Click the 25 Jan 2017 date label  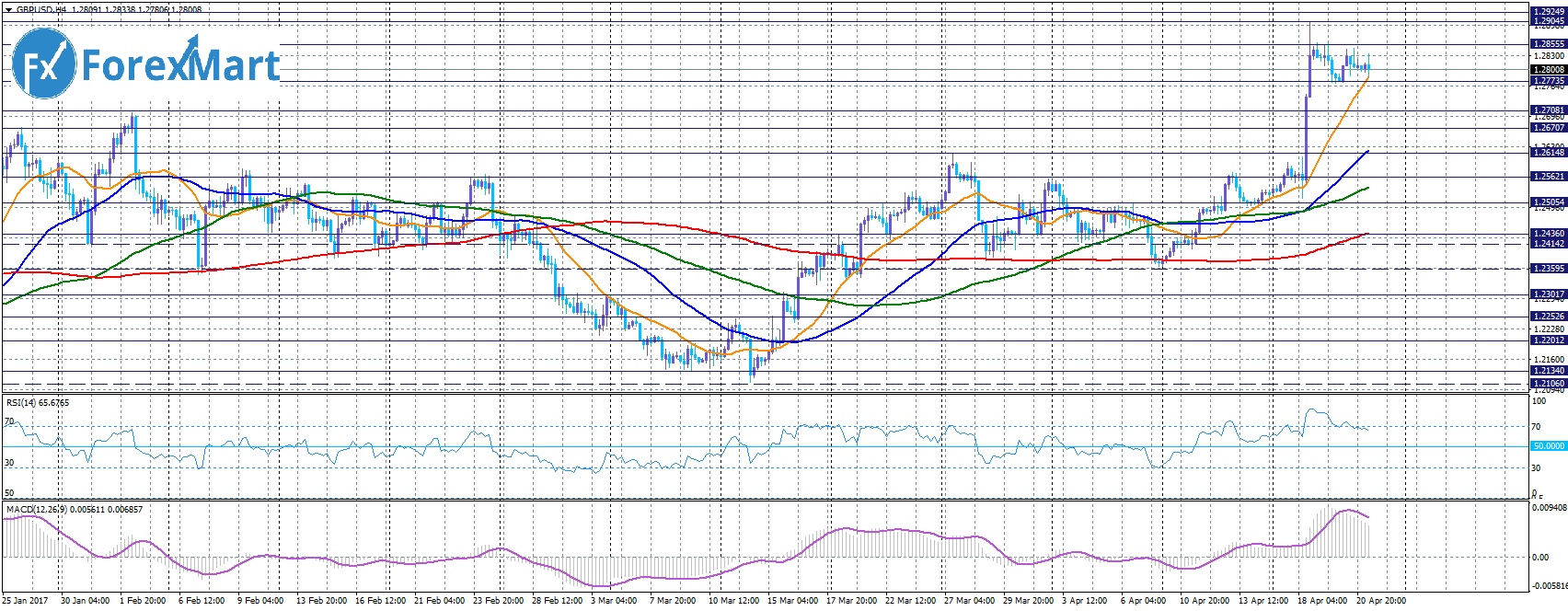tap(26, 601)
